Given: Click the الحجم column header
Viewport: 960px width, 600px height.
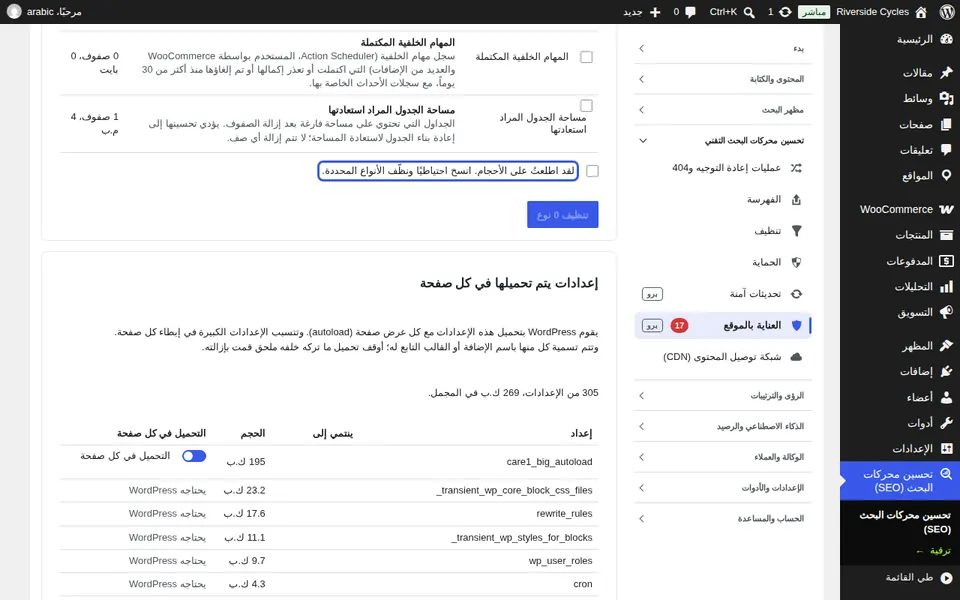Looking at the screenshot, I should [x=253, y=433].
